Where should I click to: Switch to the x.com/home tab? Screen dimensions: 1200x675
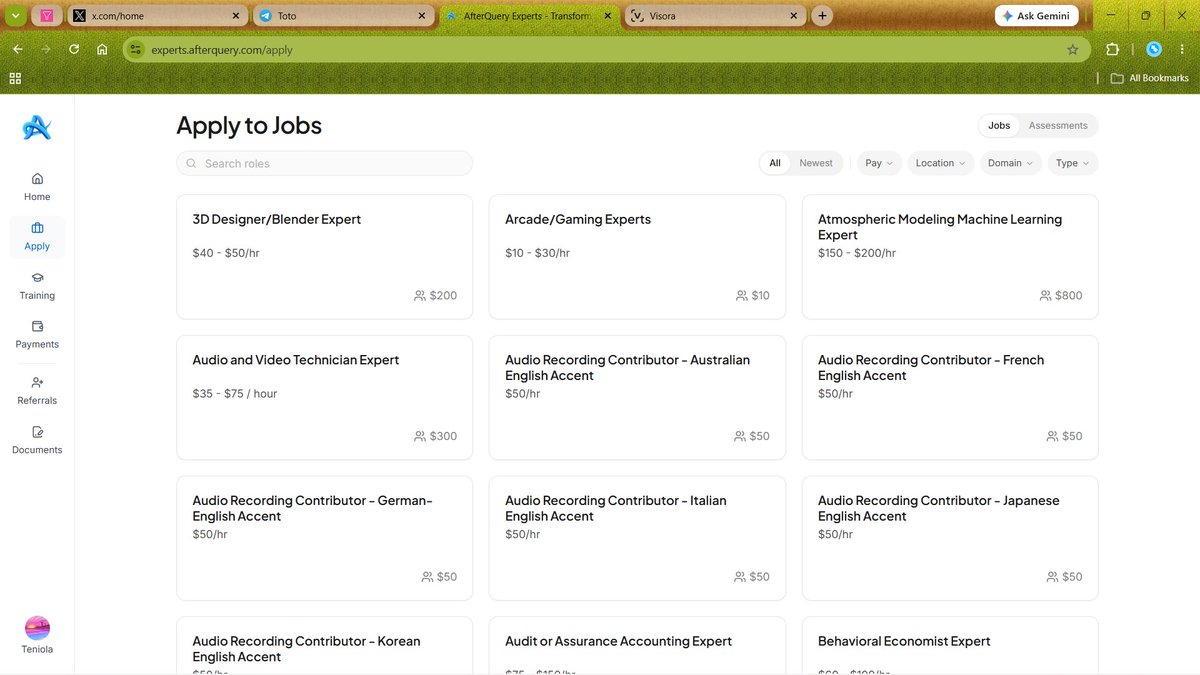coord(158,16)
